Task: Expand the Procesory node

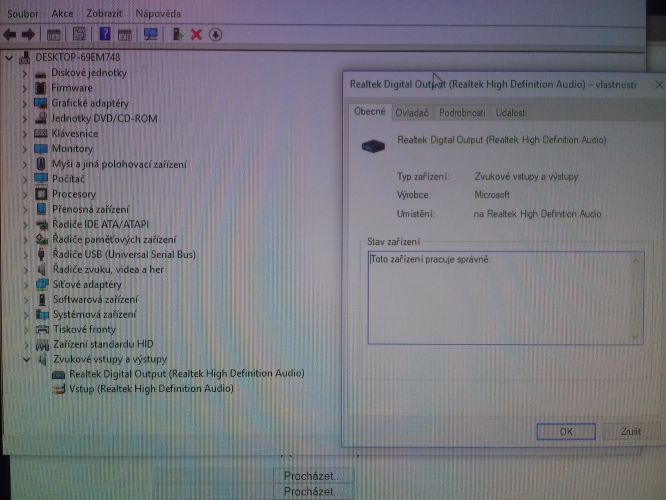Action: click(25, 195)
